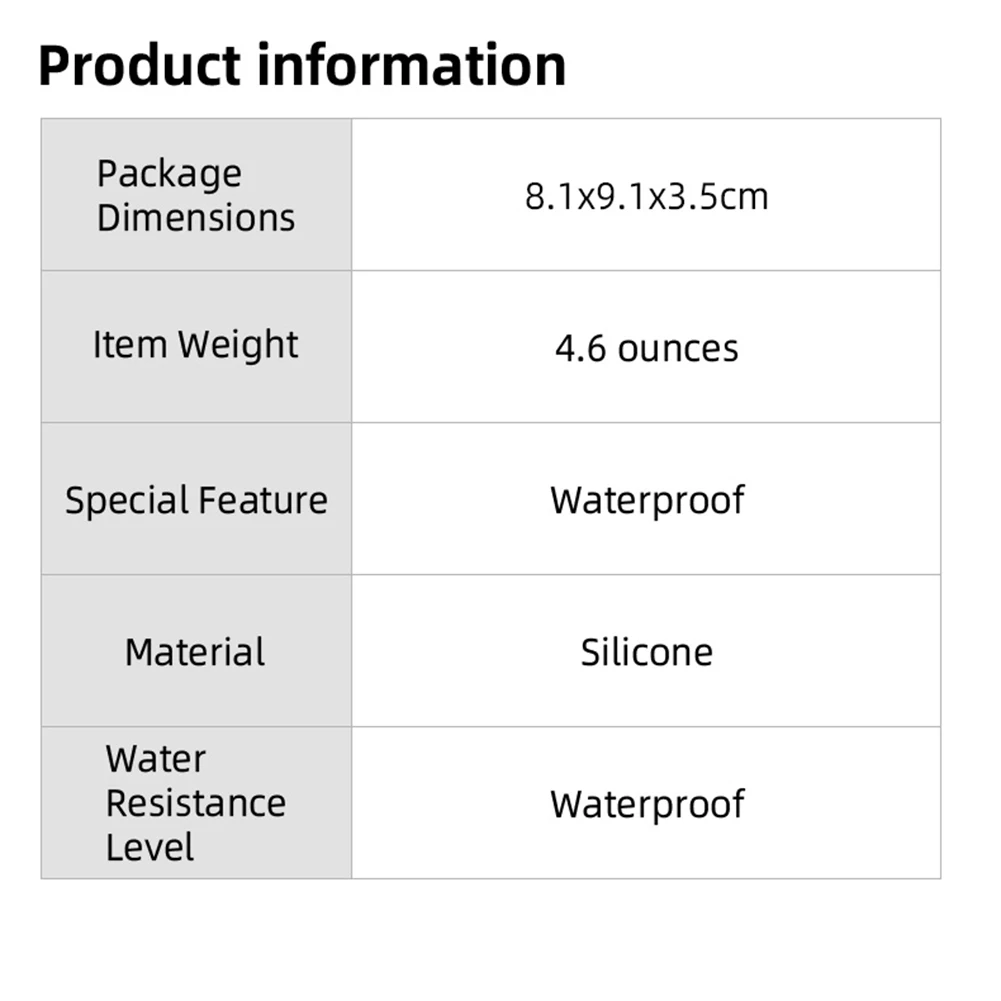Select the Material label cell

196,652
